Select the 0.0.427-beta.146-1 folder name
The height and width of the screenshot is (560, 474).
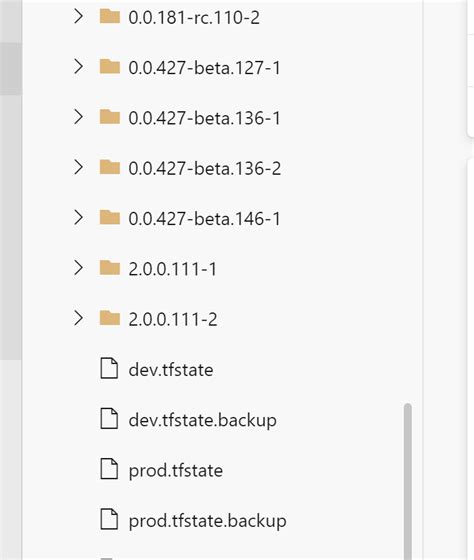(x=204, y=219)
